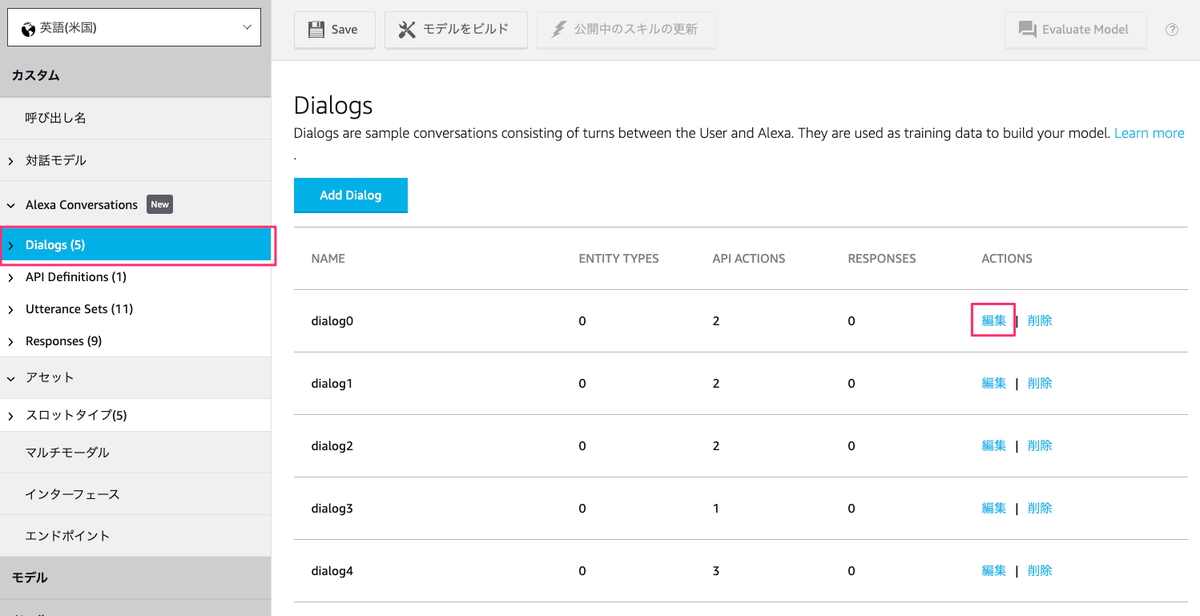Screen dimensions: 1200x616
Task: Expand API Definitions (1) tree item
Action: click(11, 277)
